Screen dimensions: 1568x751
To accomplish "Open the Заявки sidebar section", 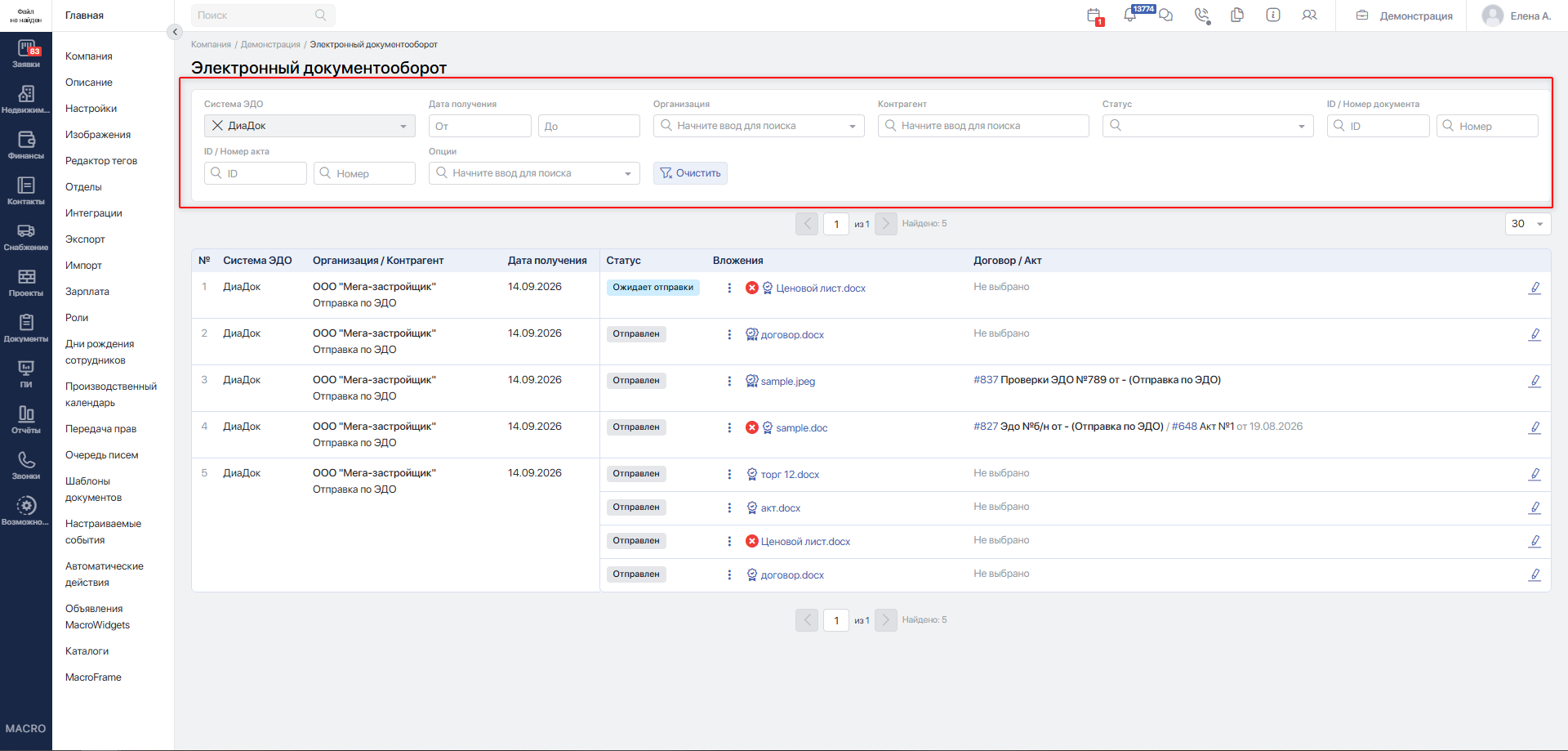I will pyautogui.click(x=26, y=54).
